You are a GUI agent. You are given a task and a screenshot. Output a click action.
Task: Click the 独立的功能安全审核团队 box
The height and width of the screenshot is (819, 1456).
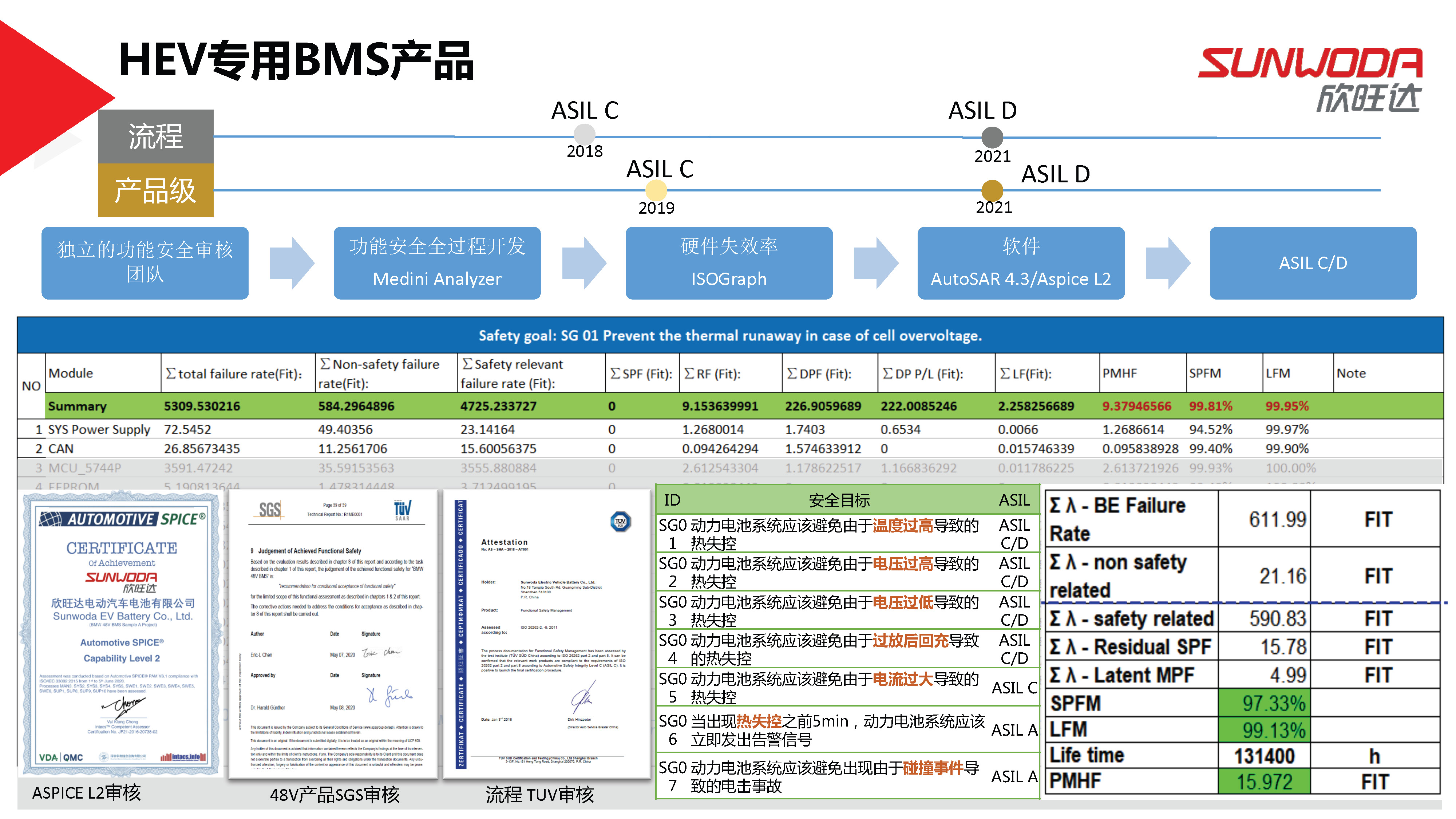(145, 263)
